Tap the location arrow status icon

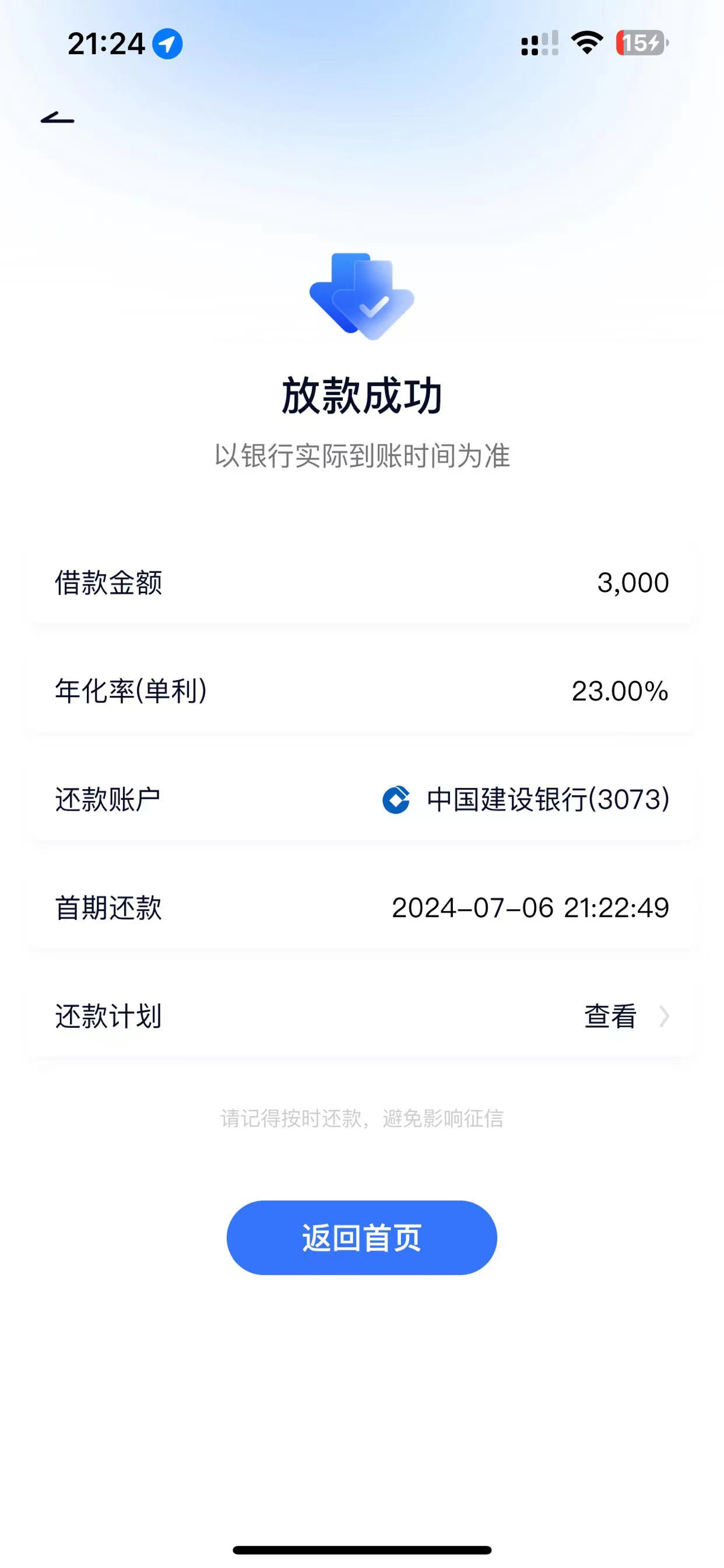[167, 44]
